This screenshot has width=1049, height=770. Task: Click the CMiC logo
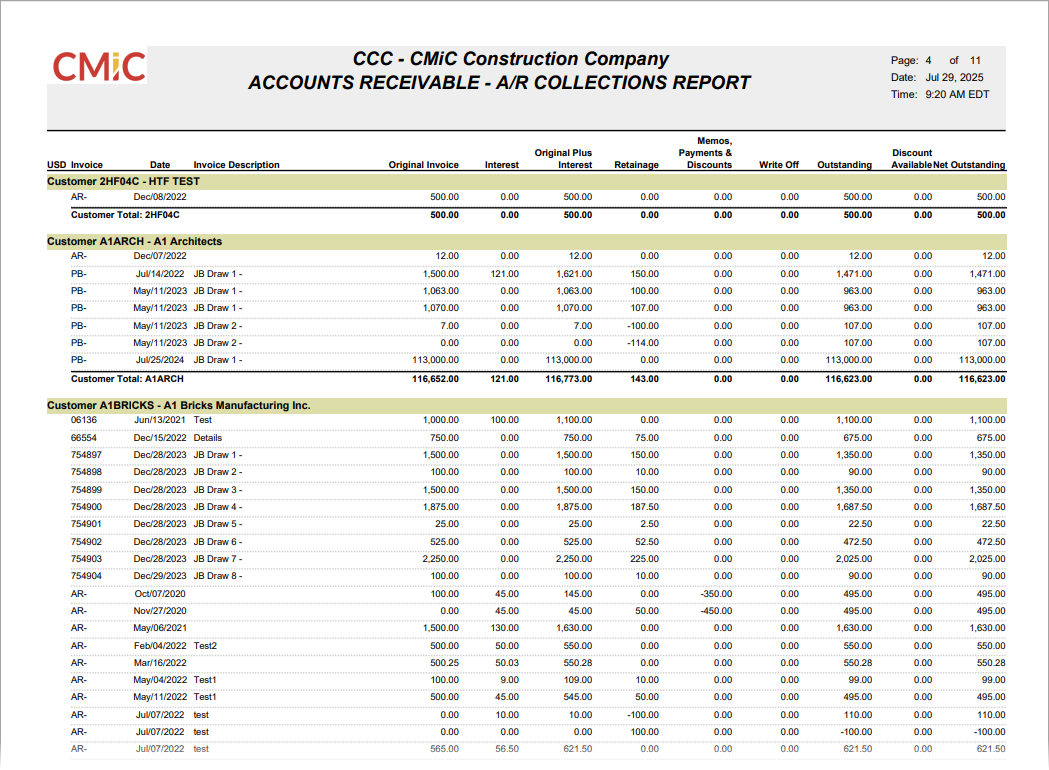click(x=97, y=67)
